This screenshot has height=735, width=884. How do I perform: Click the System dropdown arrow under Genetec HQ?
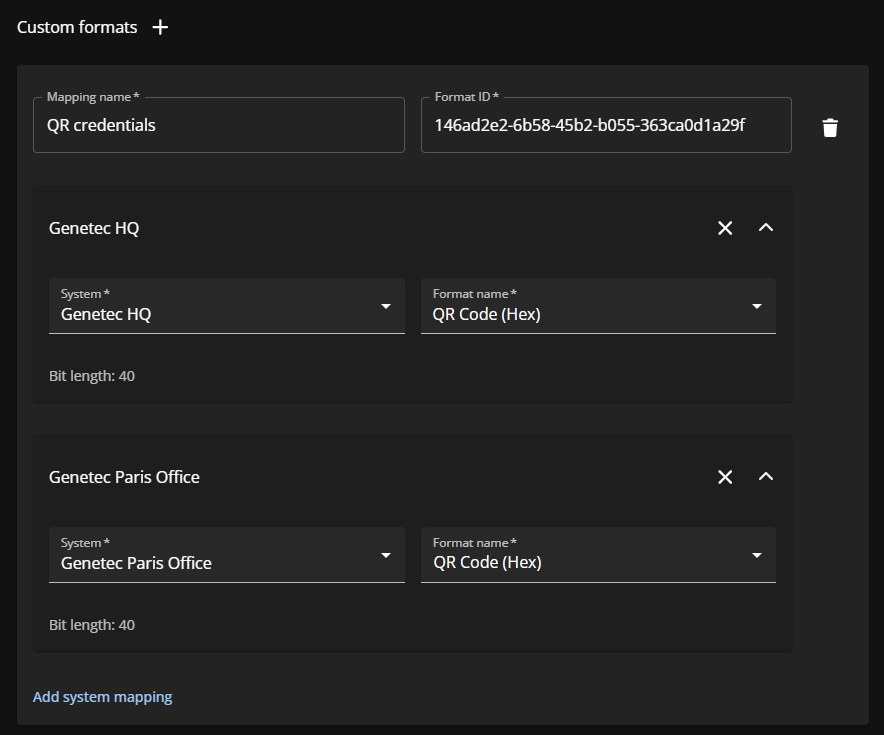tap(385, 307)
